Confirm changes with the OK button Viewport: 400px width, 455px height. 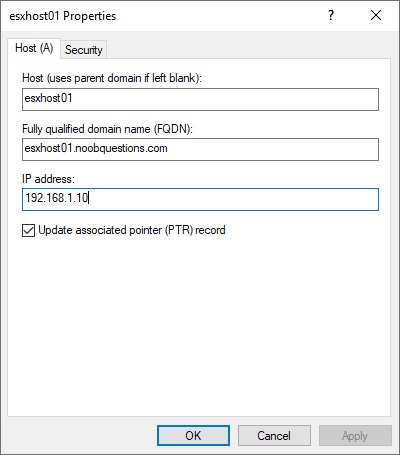point(193,436)
